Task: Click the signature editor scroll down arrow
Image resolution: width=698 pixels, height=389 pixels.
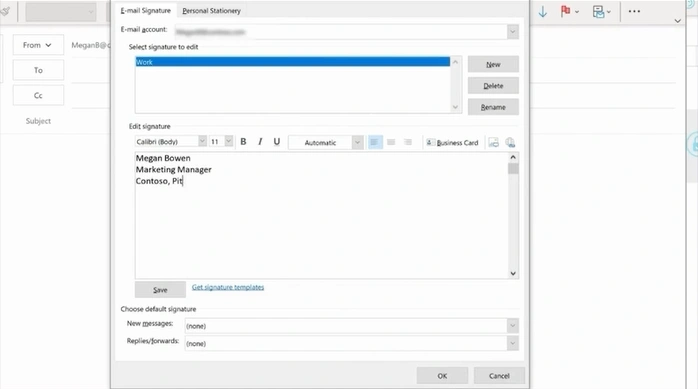Action: (513, 273)
